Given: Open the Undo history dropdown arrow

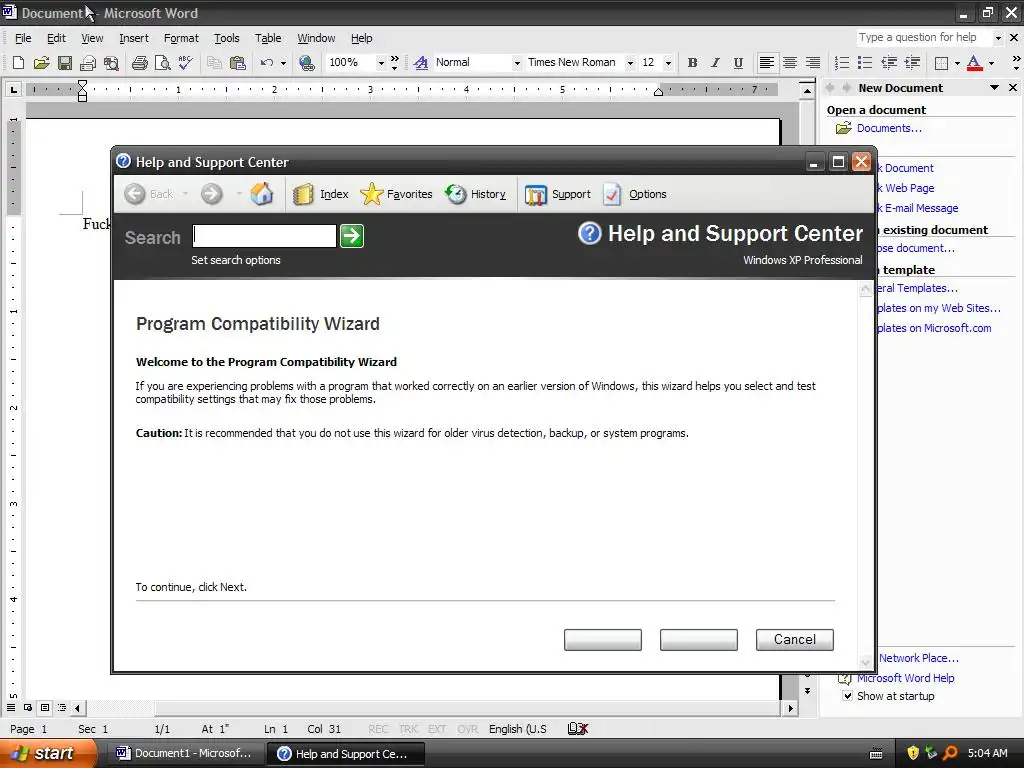Looking at the screenshot, I should pyautogui.click(x=283, y=63).
